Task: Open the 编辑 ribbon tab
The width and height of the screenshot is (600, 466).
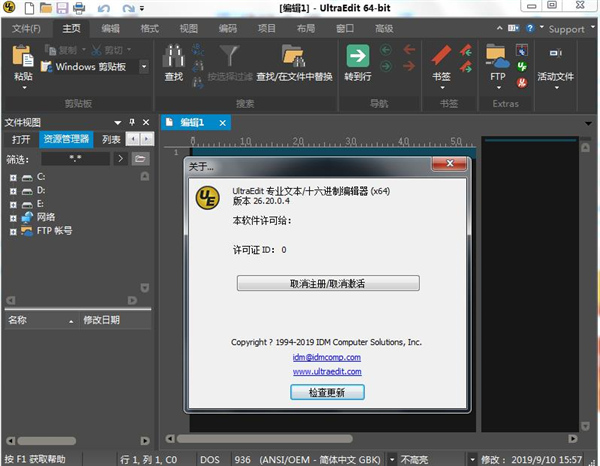Action: (110, 29)
